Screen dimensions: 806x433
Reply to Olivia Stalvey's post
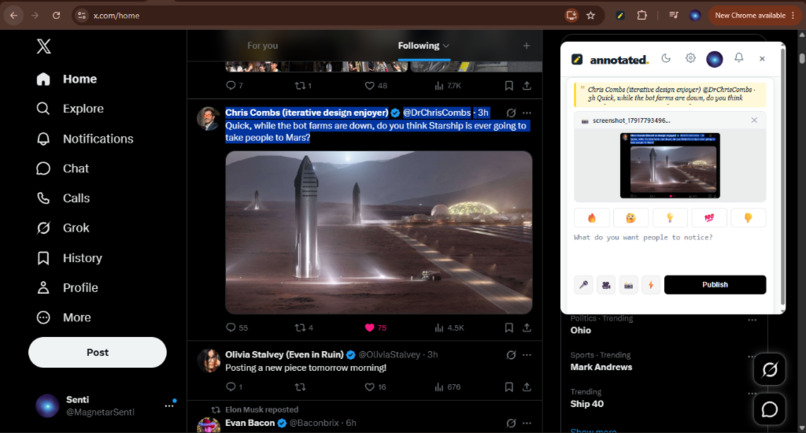(x=234, y=387)
